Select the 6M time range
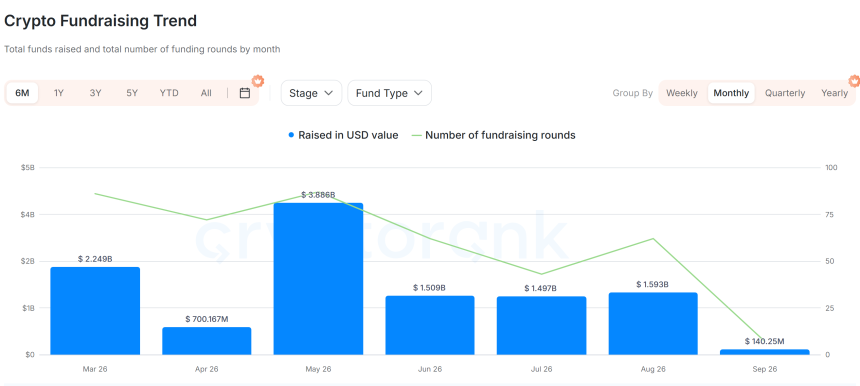Screen dimensions: 860x386 22,93
